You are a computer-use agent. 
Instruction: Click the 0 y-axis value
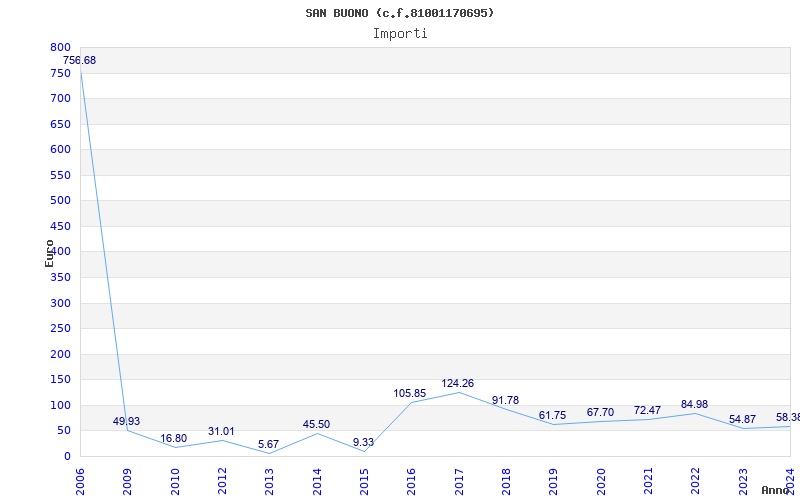click(x=67, y=456)
